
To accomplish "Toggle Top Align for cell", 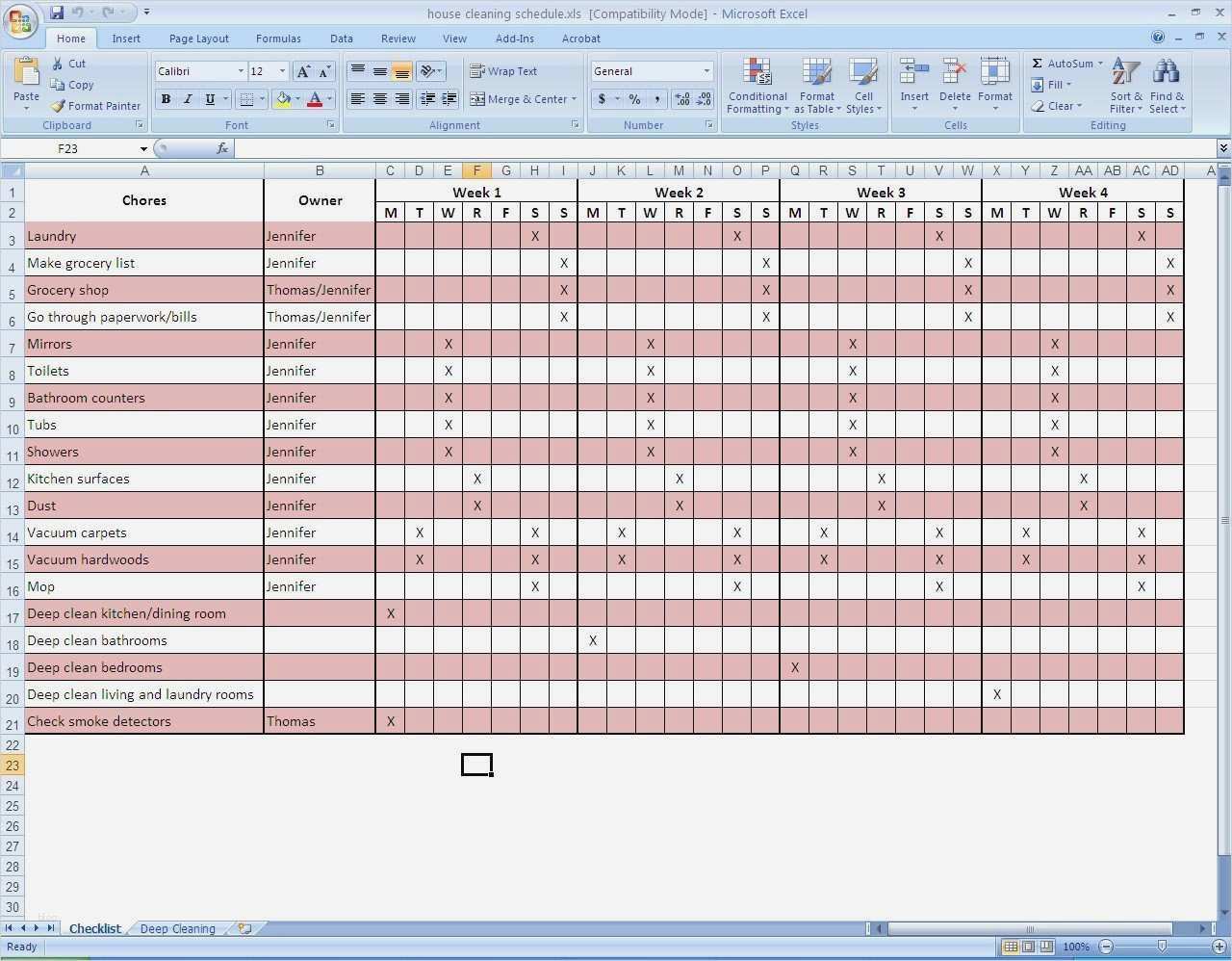I will coord(358,71).
